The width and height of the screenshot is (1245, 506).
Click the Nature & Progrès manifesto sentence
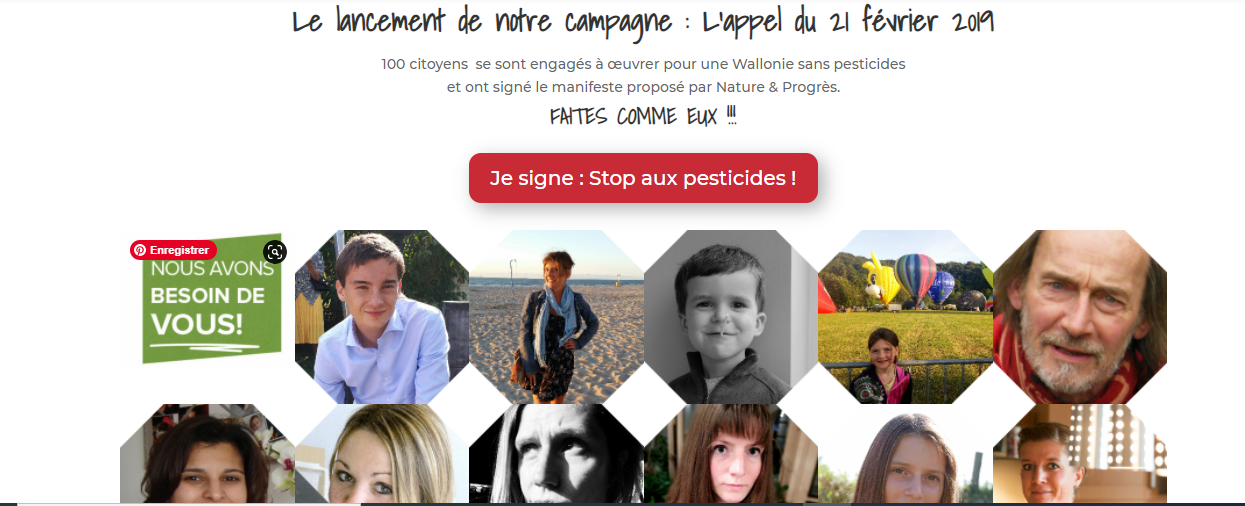[643, 87]
